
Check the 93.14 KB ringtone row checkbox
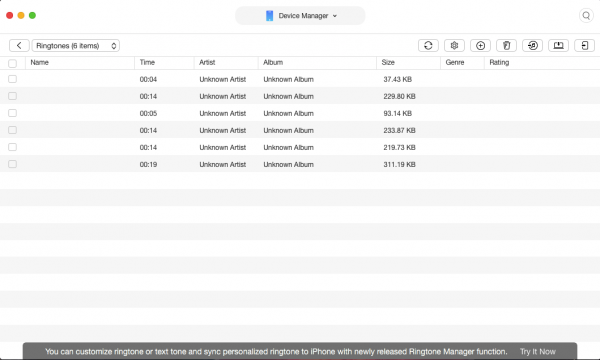pyautogui.click(x=12, y=113)
